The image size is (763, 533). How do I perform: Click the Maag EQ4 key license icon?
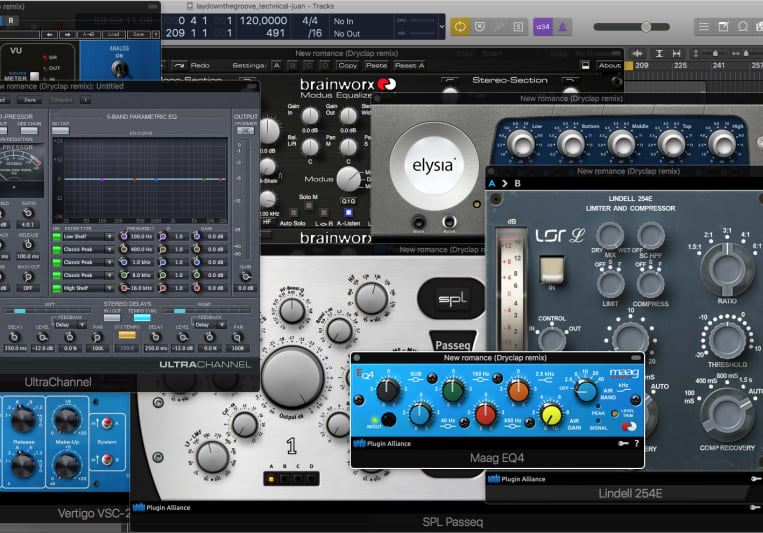pyautogui.click(x=623, y=443)
